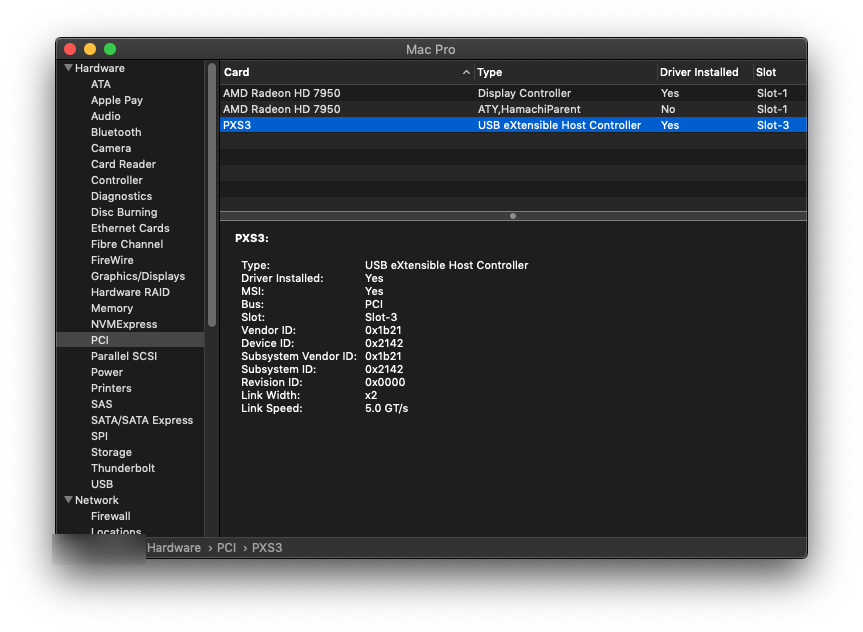Select Bluetooth in the sidebar
Screen dimensions: 863x632
pyautogui.click(x=116, y=132)
